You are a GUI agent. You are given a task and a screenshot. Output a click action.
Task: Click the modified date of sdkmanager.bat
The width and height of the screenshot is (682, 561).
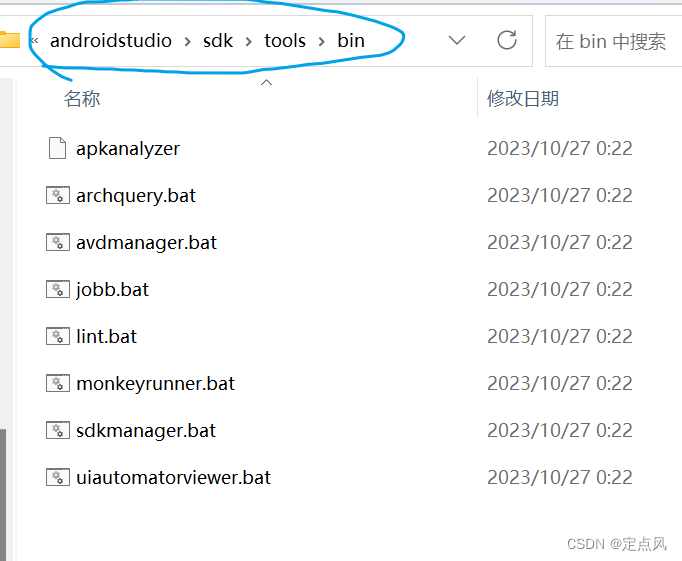coord(560,431)
